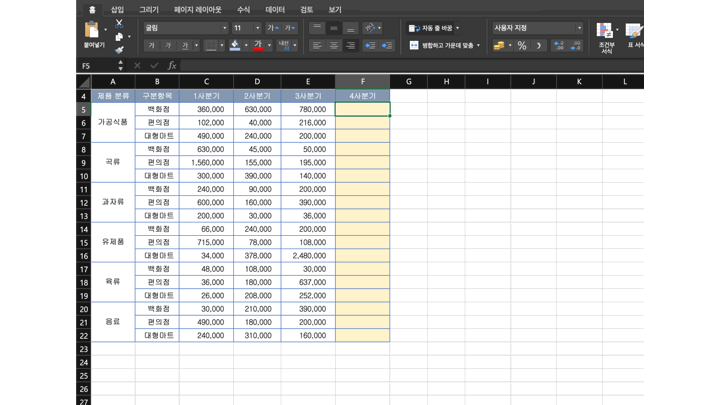Click the cancel entry X icon

tap(137, 66)
